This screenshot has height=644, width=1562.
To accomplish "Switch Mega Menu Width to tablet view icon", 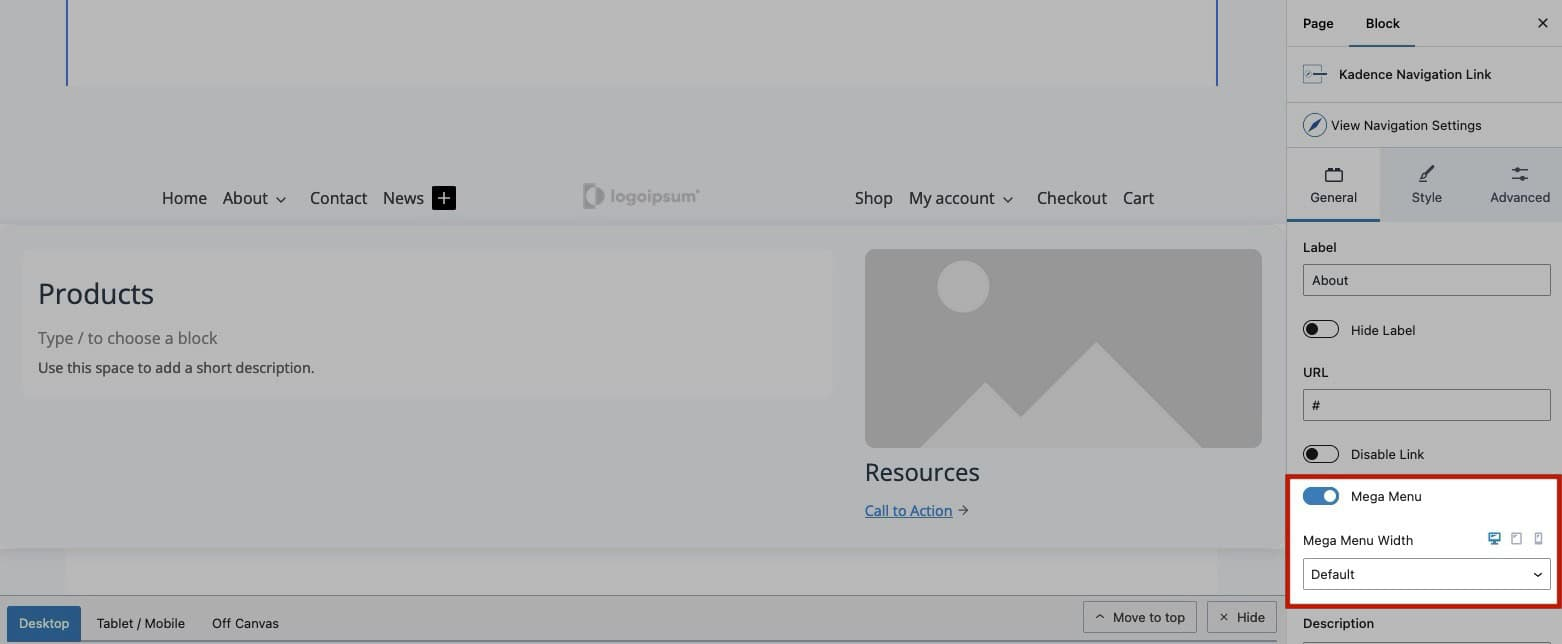I will tap(1516, 538).
